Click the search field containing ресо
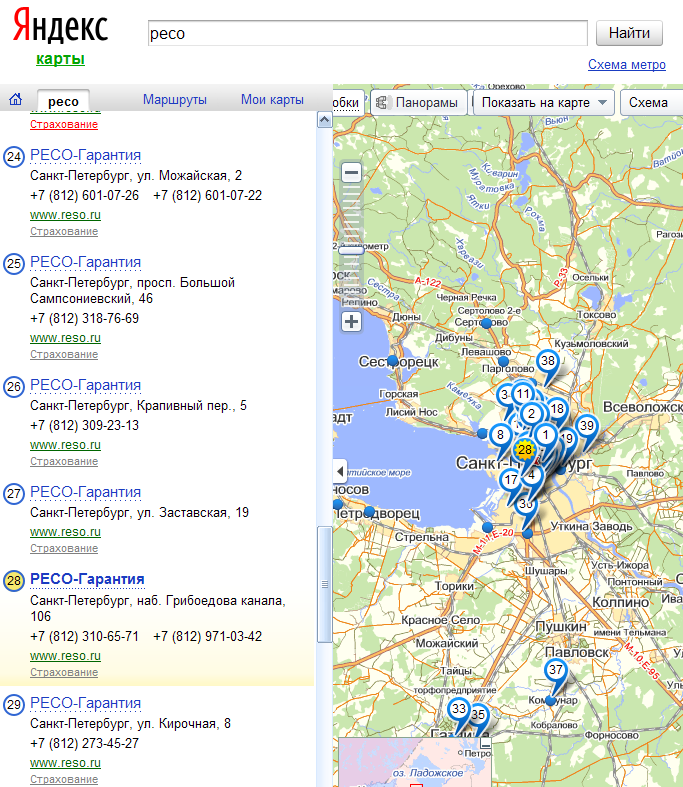 [x=367, y=33]
